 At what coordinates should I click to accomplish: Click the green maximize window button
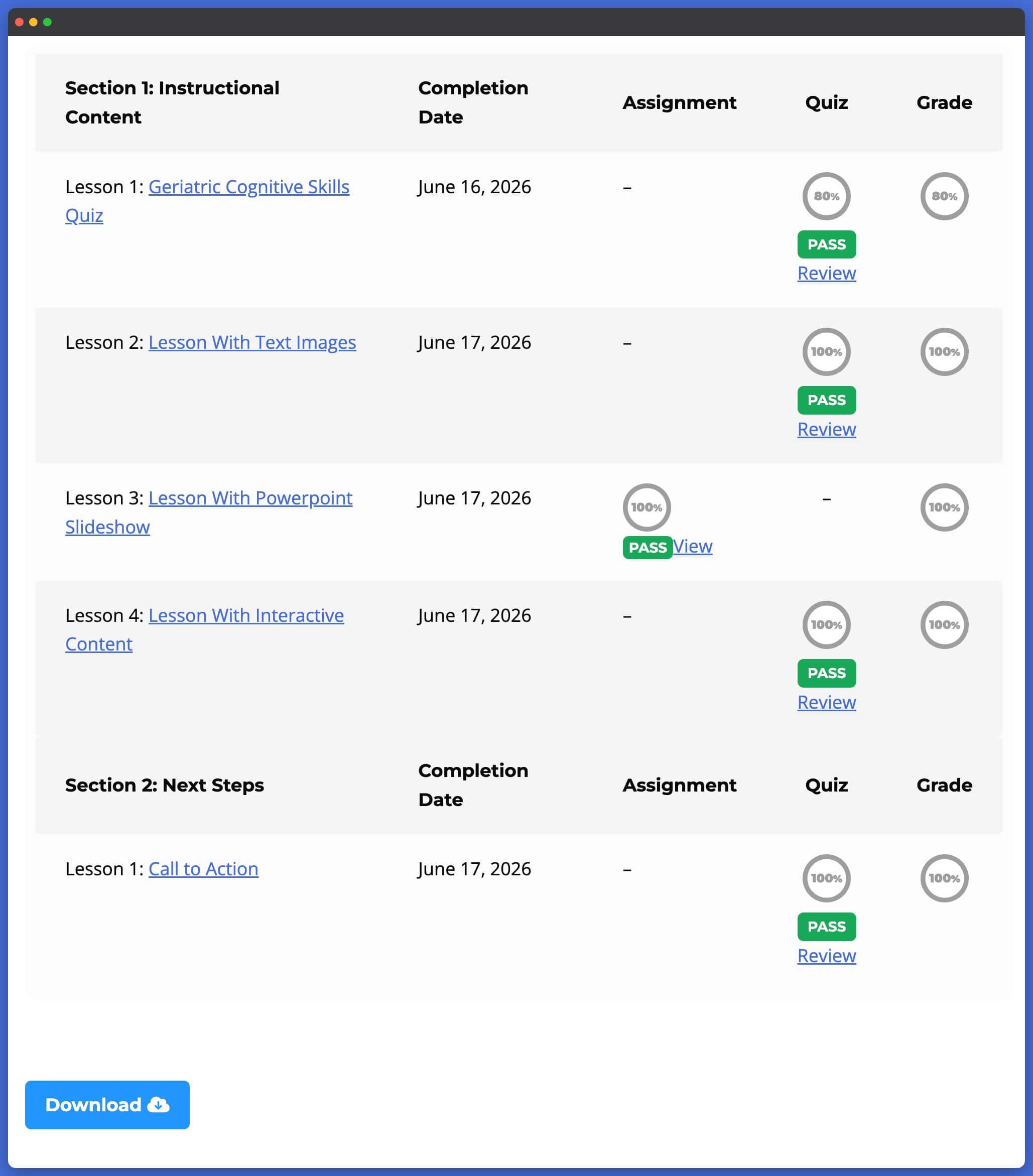coord(47,22)
